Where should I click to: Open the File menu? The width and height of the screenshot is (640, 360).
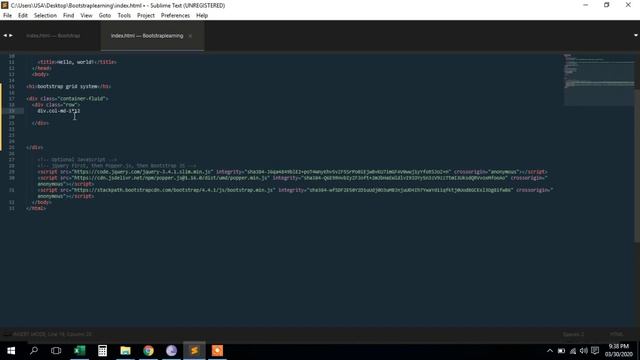(7, 16)
